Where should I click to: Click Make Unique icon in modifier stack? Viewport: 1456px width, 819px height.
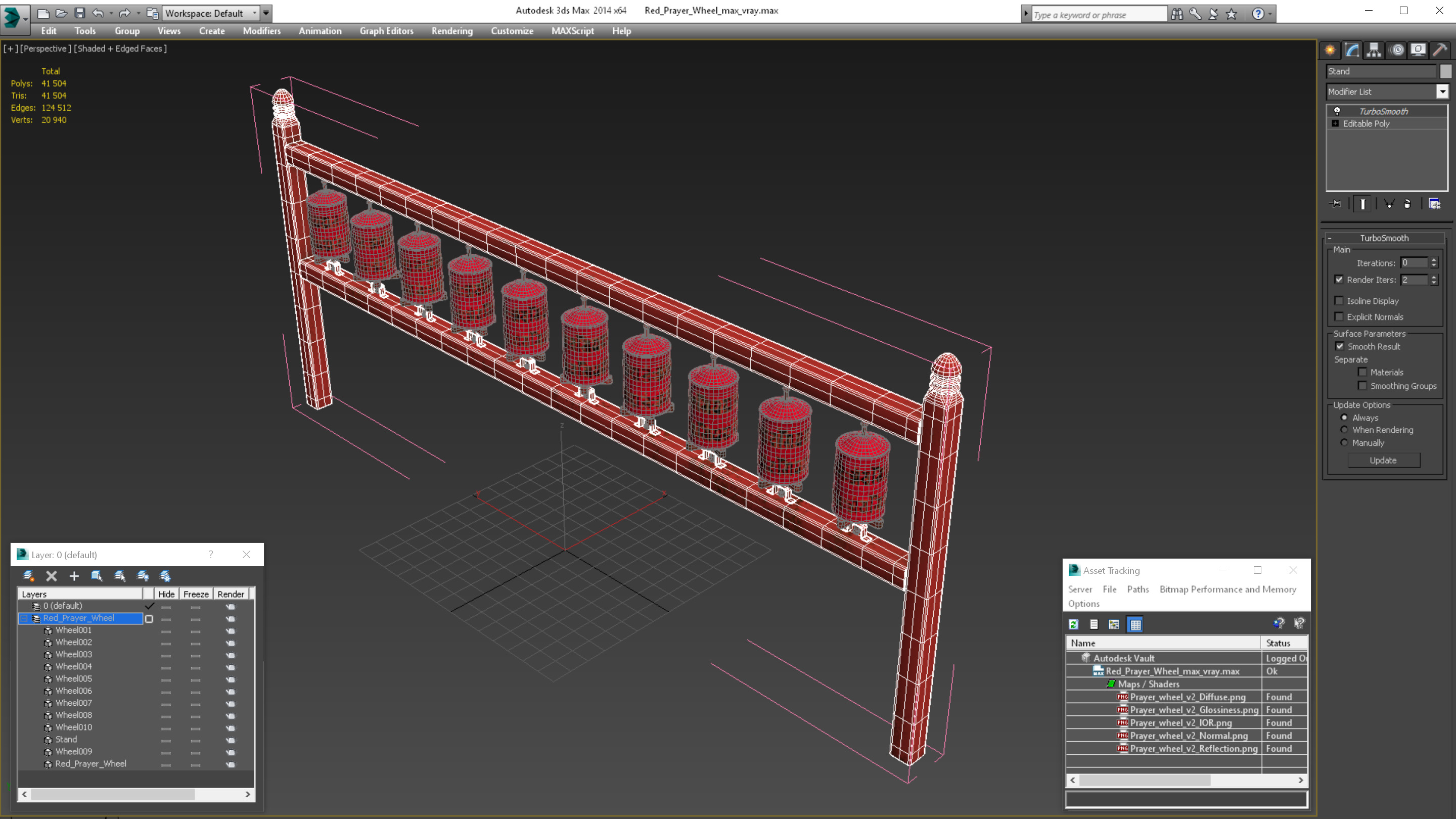pyautogui.click(x=1389, y=203)
